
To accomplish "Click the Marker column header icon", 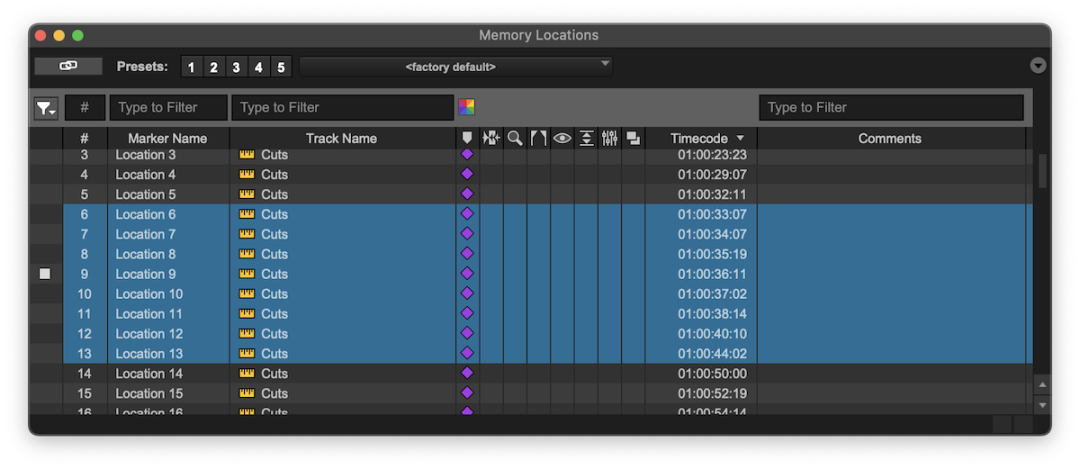I will (x=467, y=138).
